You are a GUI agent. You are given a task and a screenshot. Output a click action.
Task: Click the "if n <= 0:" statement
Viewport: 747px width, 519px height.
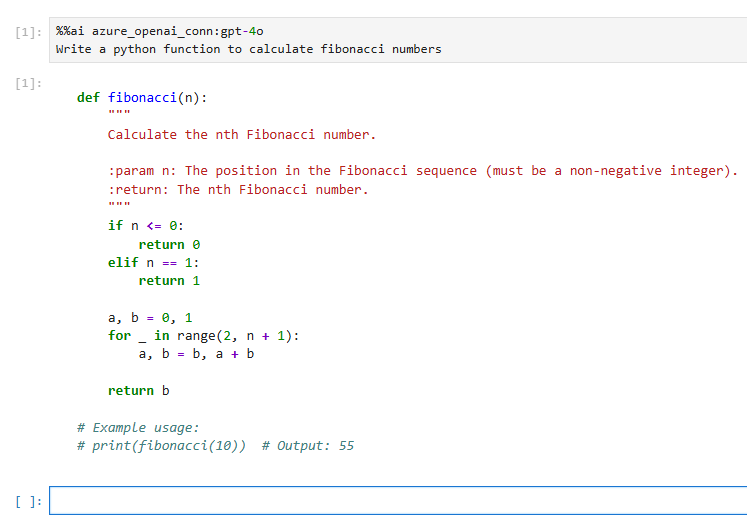(145, 226)
